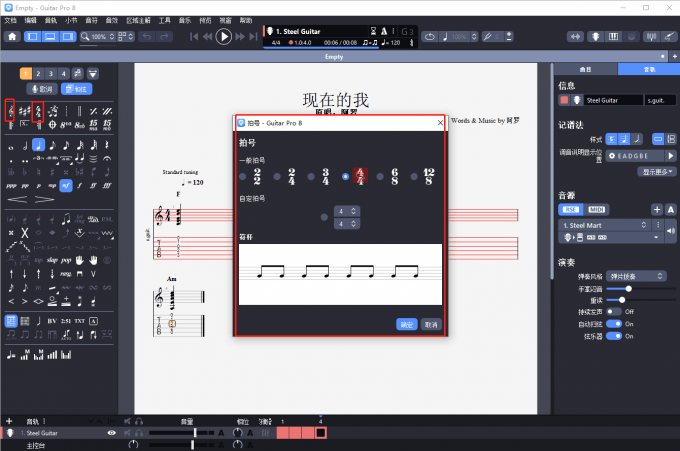Click the custom denominator stepper showing 4
The width and height of the screenshot is (680, 451).
tap(347, 224)
